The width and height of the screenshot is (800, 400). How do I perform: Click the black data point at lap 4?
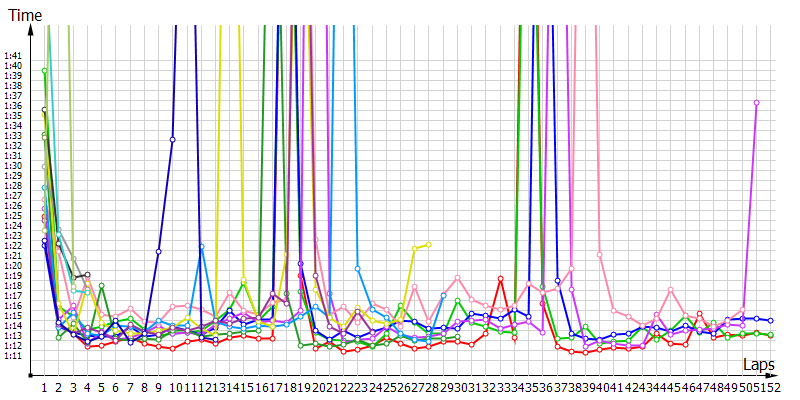pos(87,274)
